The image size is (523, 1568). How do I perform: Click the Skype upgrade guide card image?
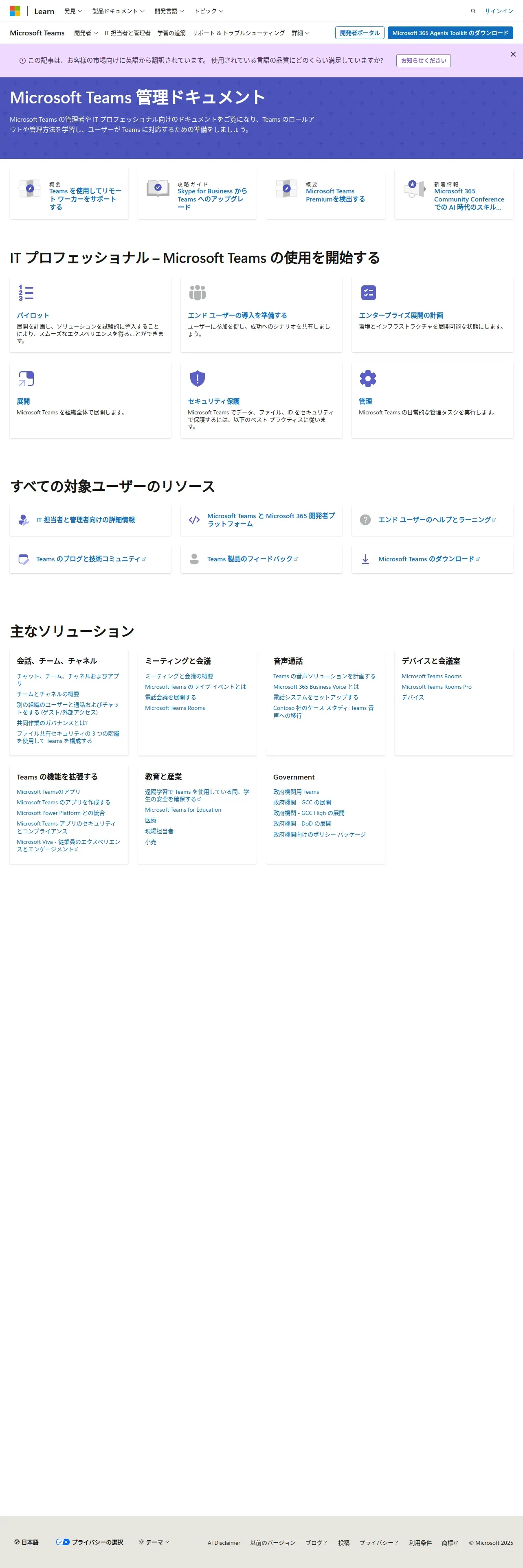click(x=158, y=189)
